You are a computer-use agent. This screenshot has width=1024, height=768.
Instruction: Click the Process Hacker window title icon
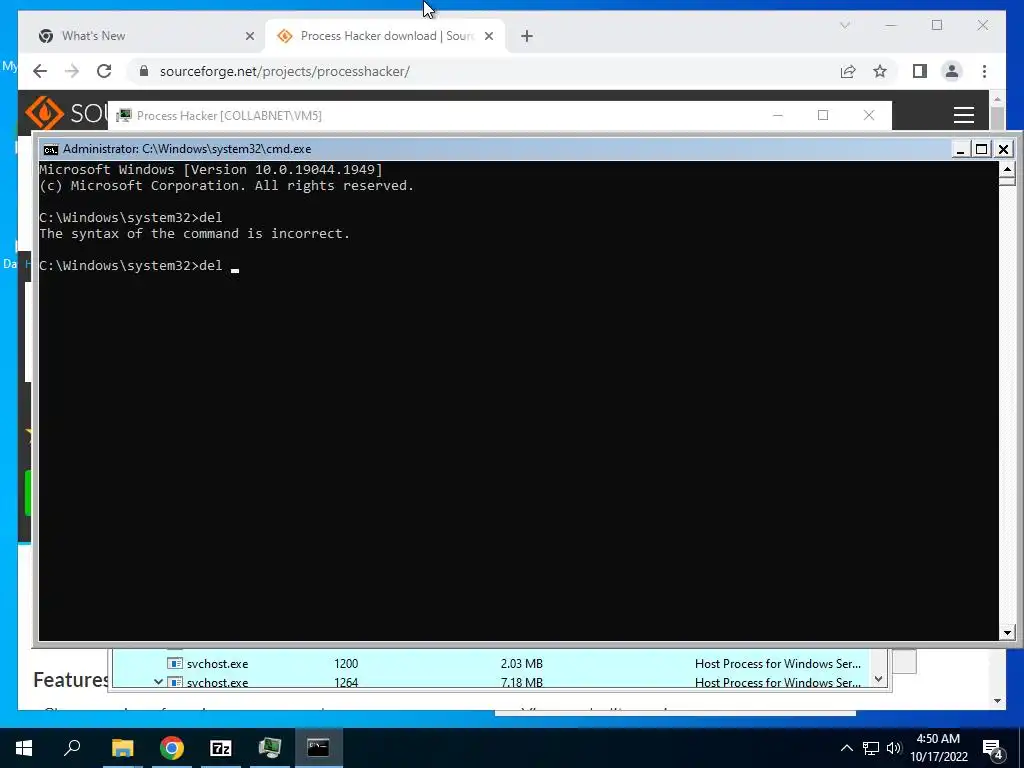[x=123, y=116]
